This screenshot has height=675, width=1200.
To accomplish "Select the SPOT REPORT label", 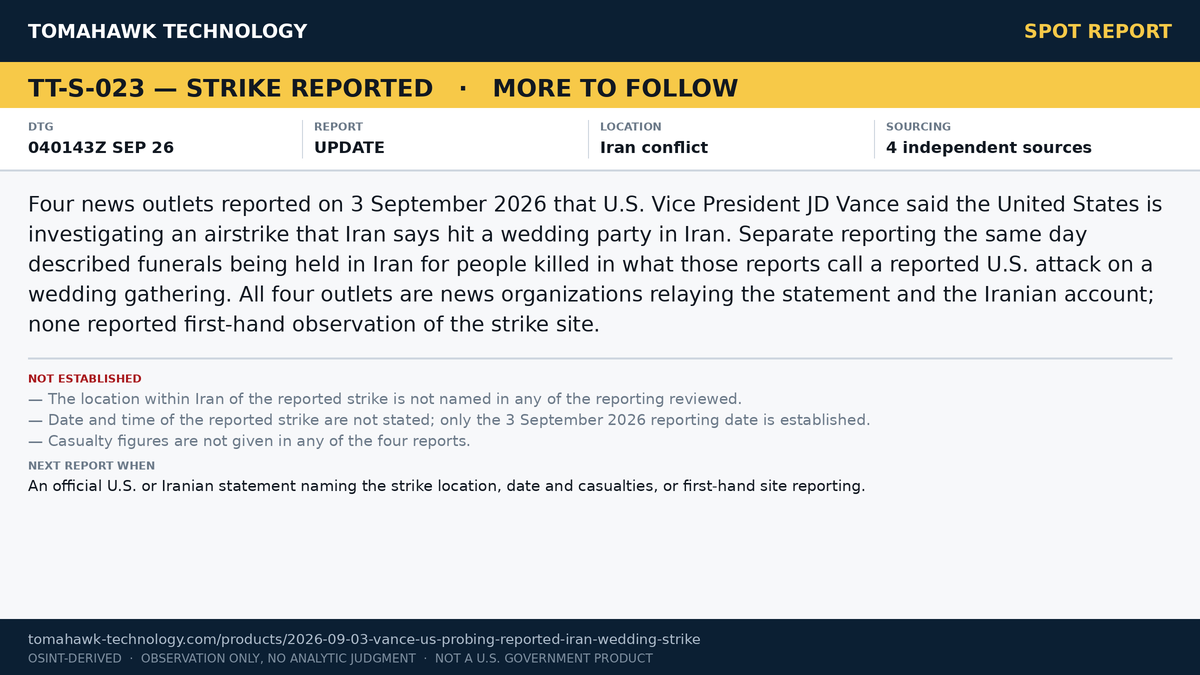I will click(x=1097, y=31).
